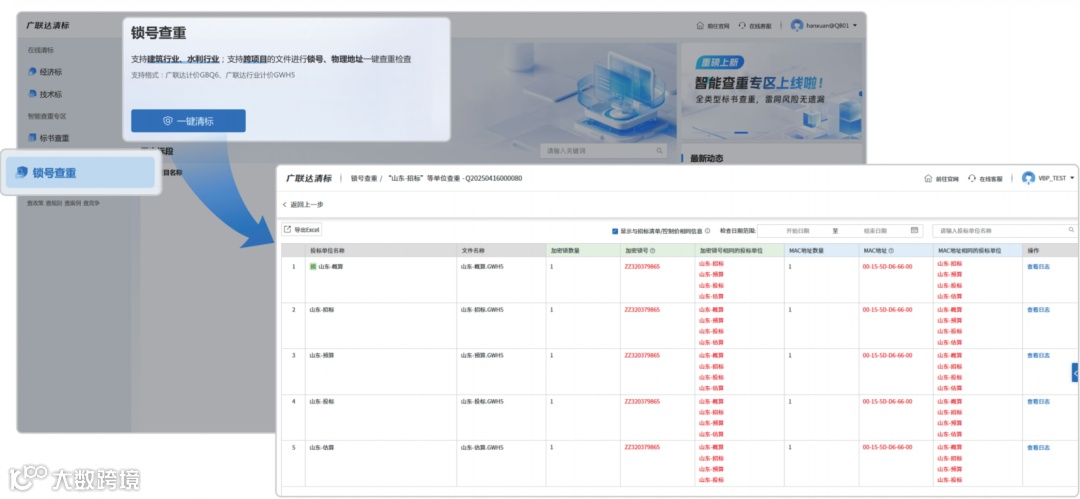Expand the blue side tab on the right edge

pos(1075,372)
